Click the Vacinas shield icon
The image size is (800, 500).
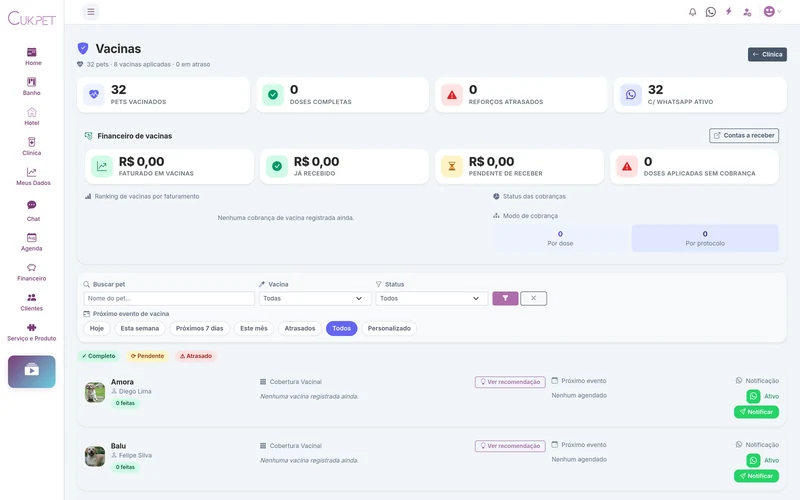(x=83, y=48)
